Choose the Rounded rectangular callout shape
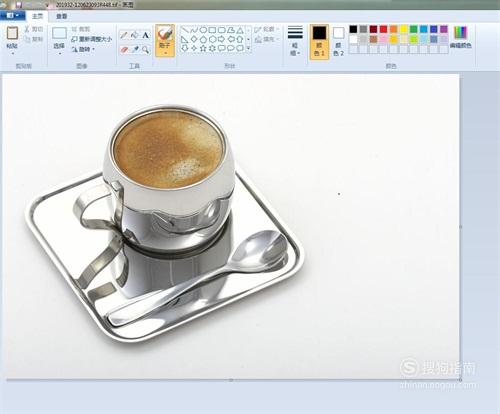Viewport: 500px width, 414px height. [x=221, y=48]
